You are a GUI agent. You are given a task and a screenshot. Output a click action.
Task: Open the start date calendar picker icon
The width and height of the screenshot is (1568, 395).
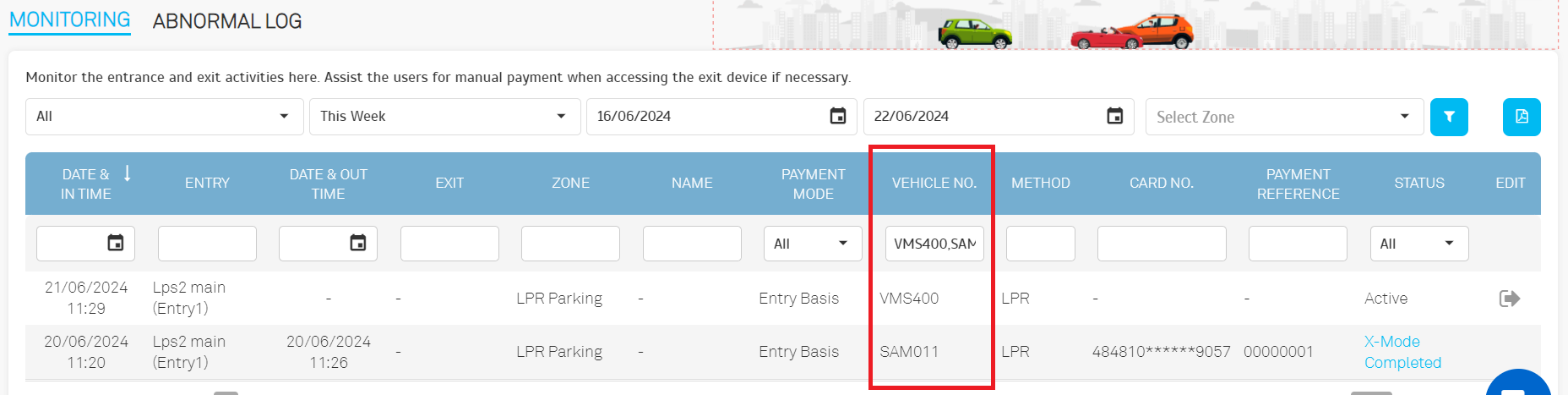coord(837,116)
